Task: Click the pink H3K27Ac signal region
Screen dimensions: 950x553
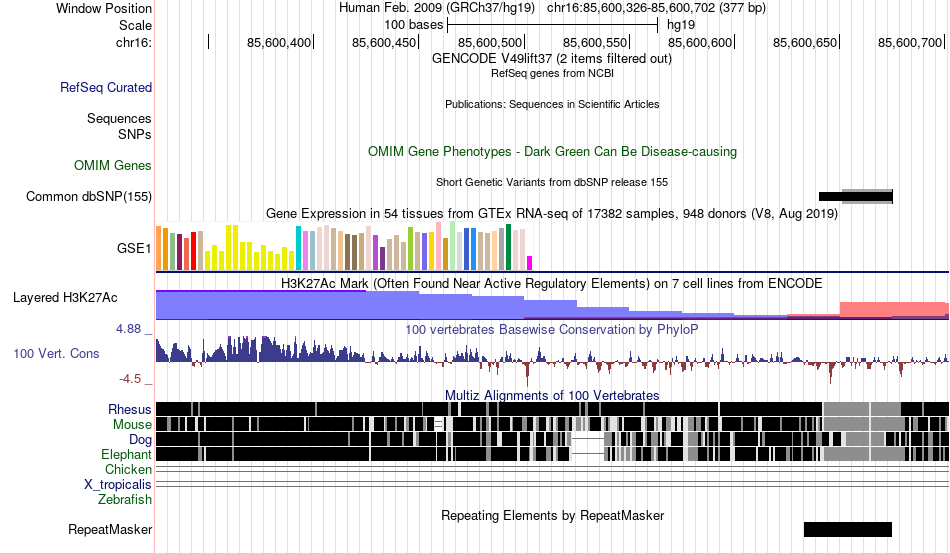Action: point(894,309)
